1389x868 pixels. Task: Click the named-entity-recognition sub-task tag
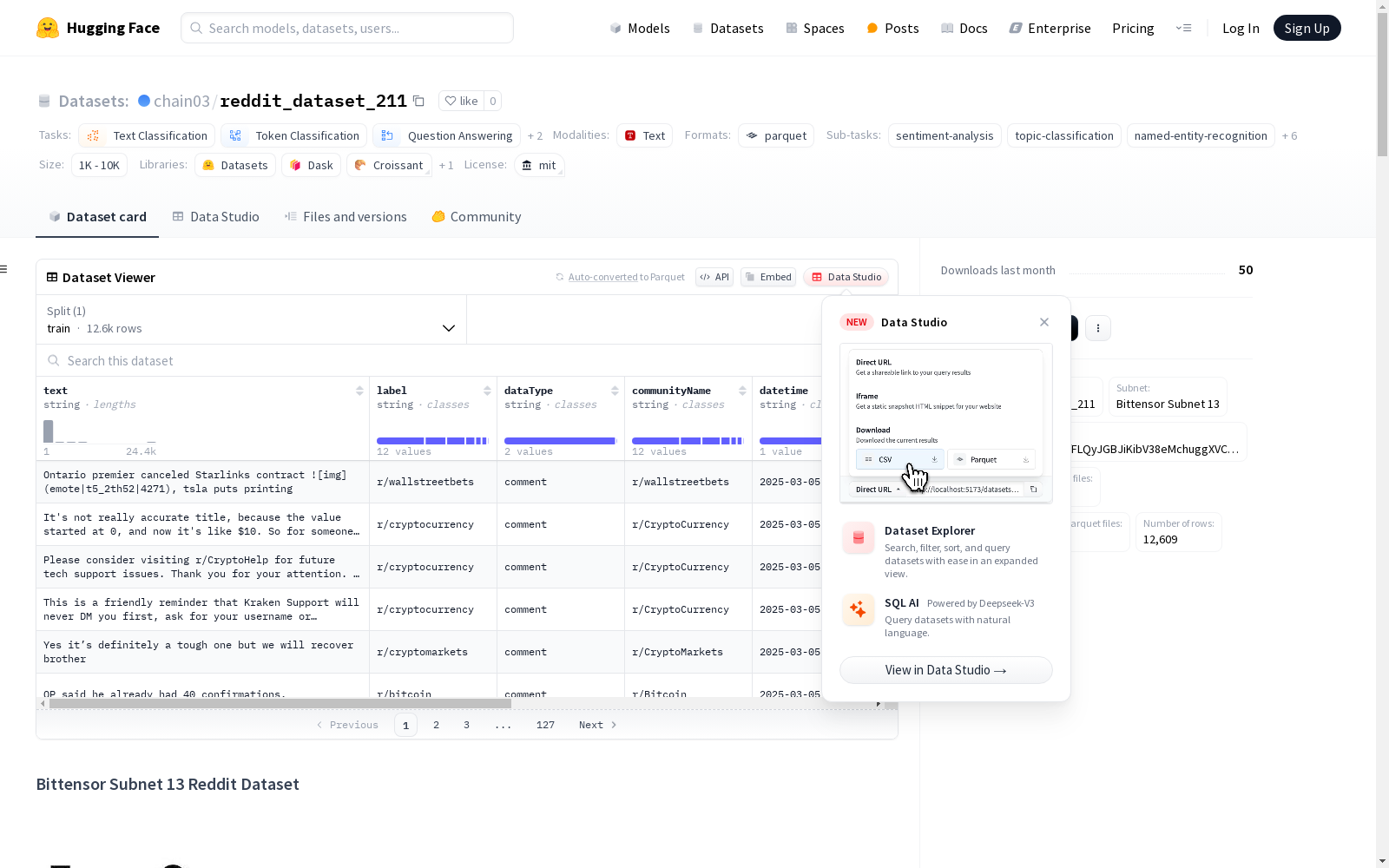click(x=1201, y=135)
